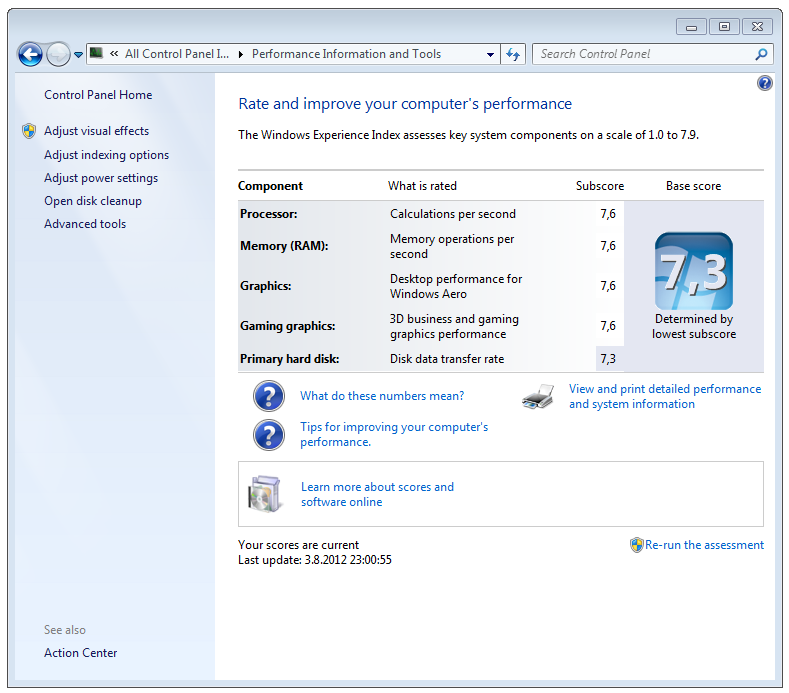
Task: Open the address bar history dropdown arrow
Action: point(490,55)
